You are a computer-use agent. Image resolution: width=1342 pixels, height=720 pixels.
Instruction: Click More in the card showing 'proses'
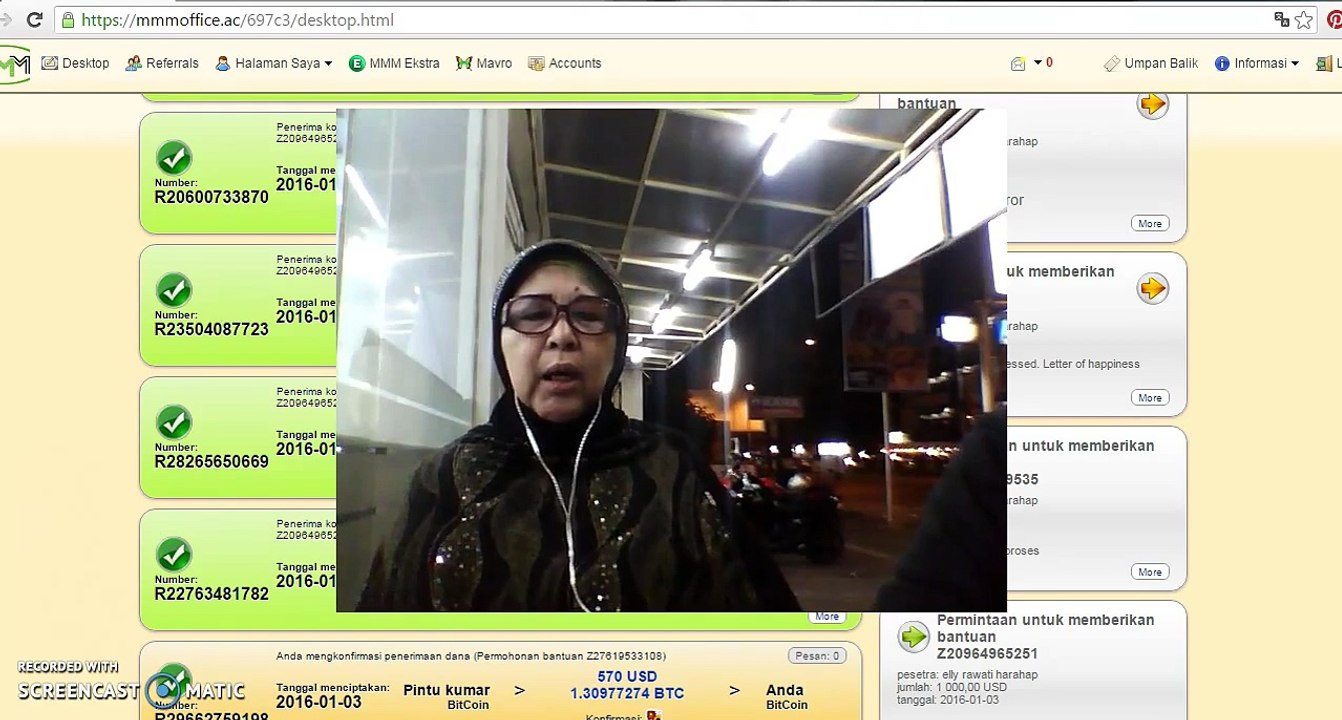coord(1150,572)
